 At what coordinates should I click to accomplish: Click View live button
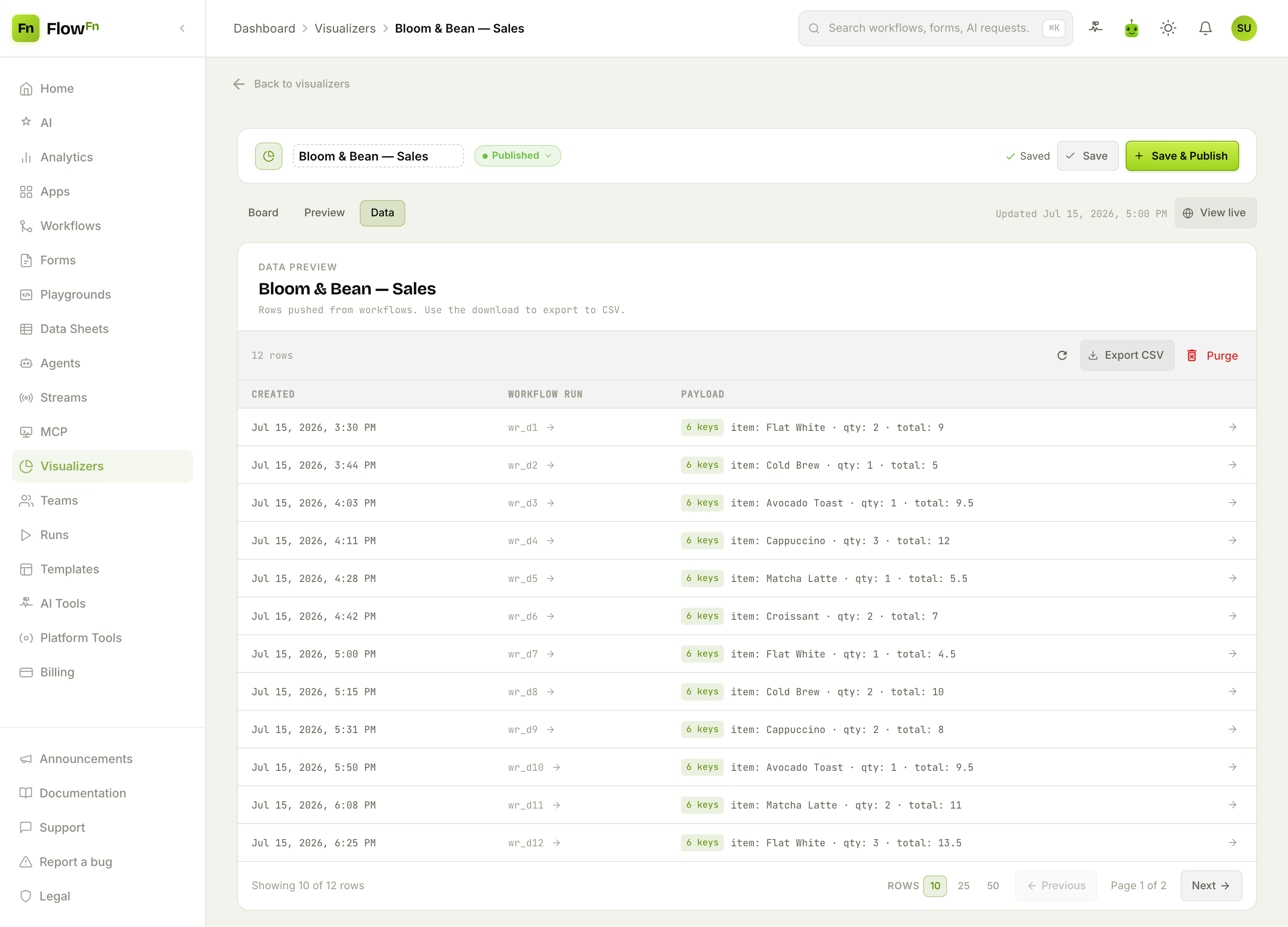1215,213
